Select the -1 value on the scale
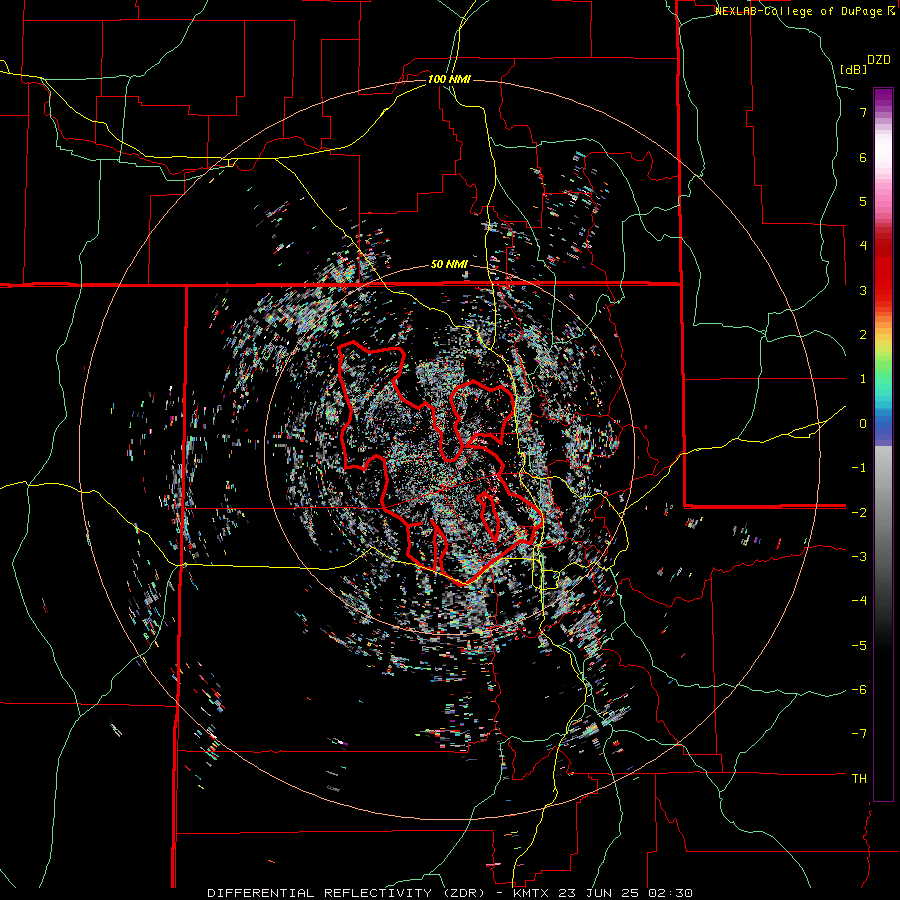Viewport: 900px width, 900px height. click(x=859, y=468)
